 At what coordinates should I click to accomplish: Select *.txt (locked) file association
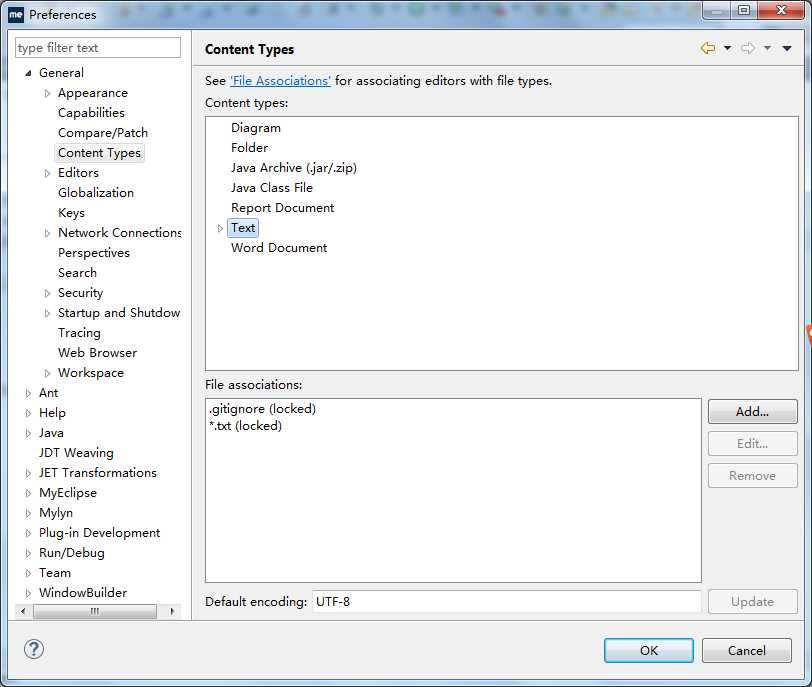[x=245, y=426]
